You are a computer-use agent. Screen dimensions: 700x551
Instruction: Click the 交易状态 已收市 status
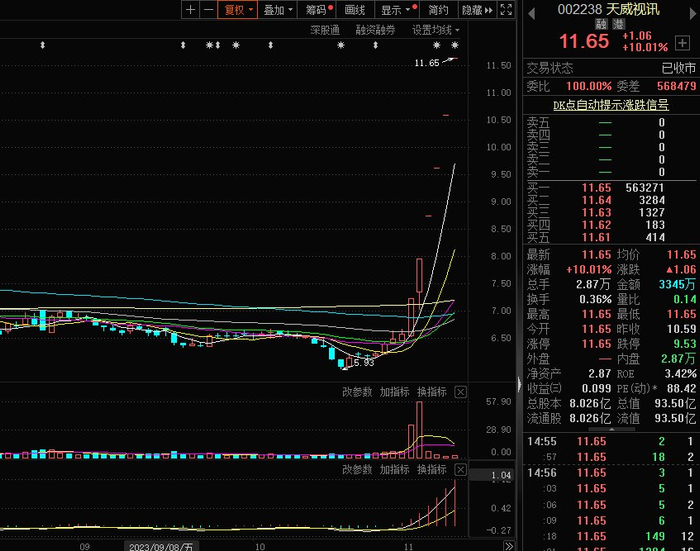[611, 68]
